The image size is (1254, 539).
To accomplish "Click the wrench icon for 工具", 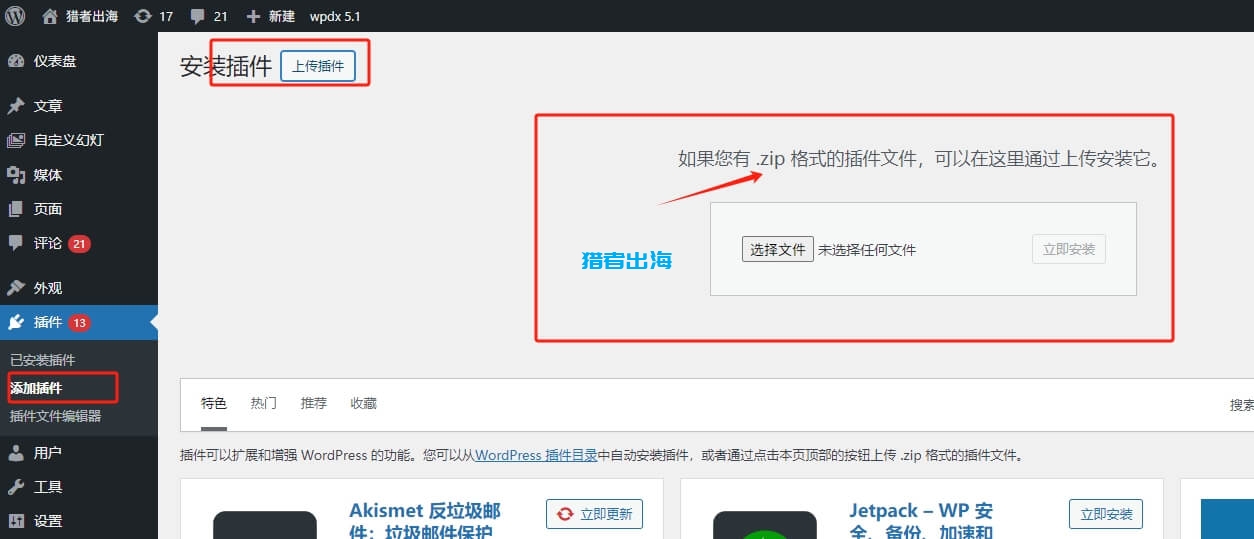I will (x=16, y=487).
